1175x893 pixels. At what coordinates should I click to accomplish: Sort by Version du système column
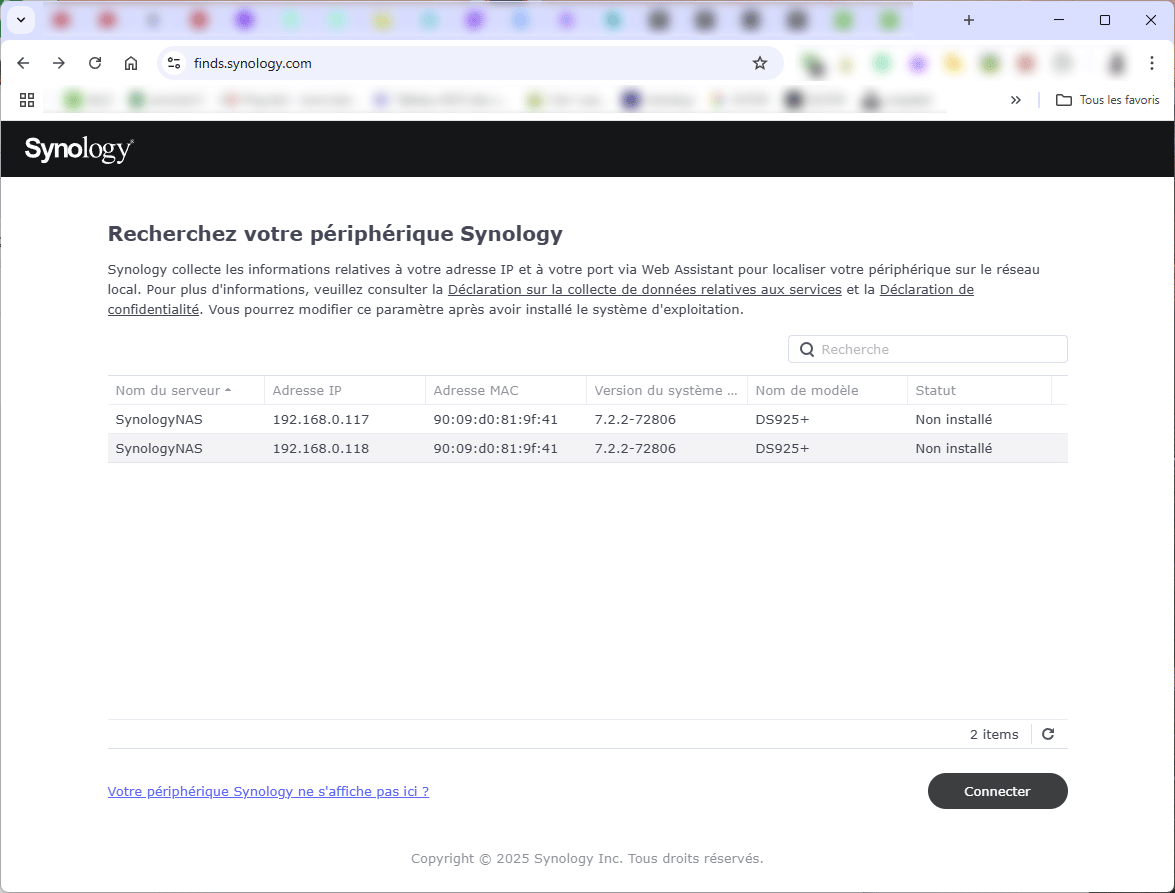click(667, 390)
